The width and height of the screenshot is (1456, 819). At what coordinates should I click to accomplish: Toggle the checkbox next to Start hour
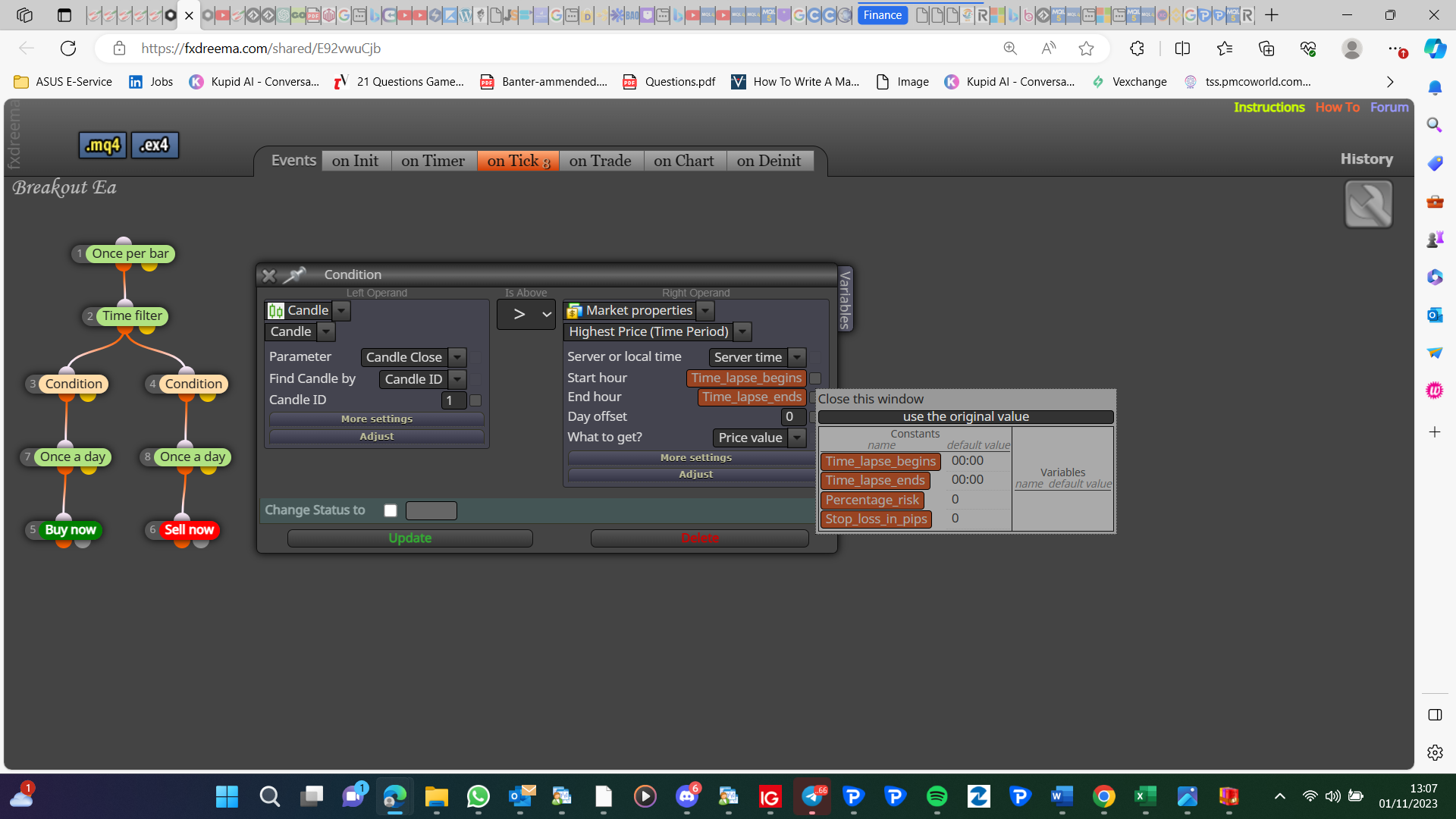click(x=815, y=378)
